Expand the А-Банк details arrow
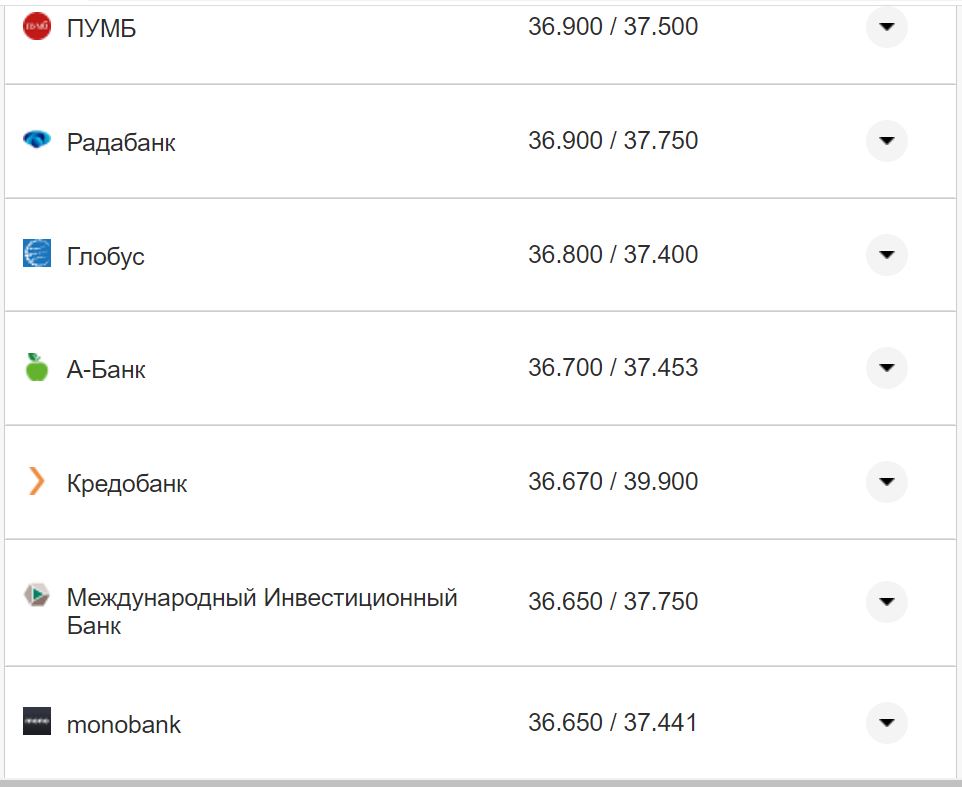Viewport: 962px width, 787px height. 886,367
